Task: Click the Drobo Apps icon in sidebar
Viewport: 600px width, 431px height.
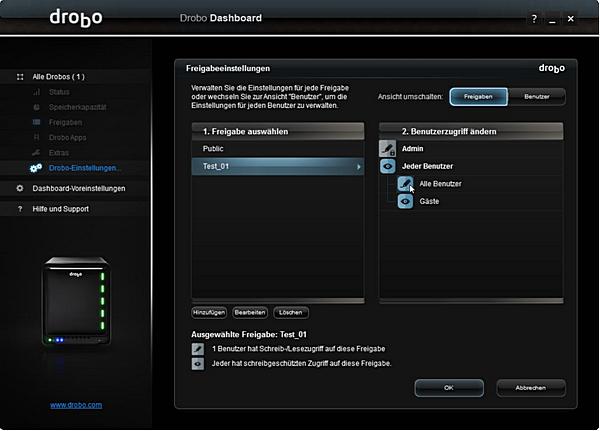Action: [x=36, y=137]
